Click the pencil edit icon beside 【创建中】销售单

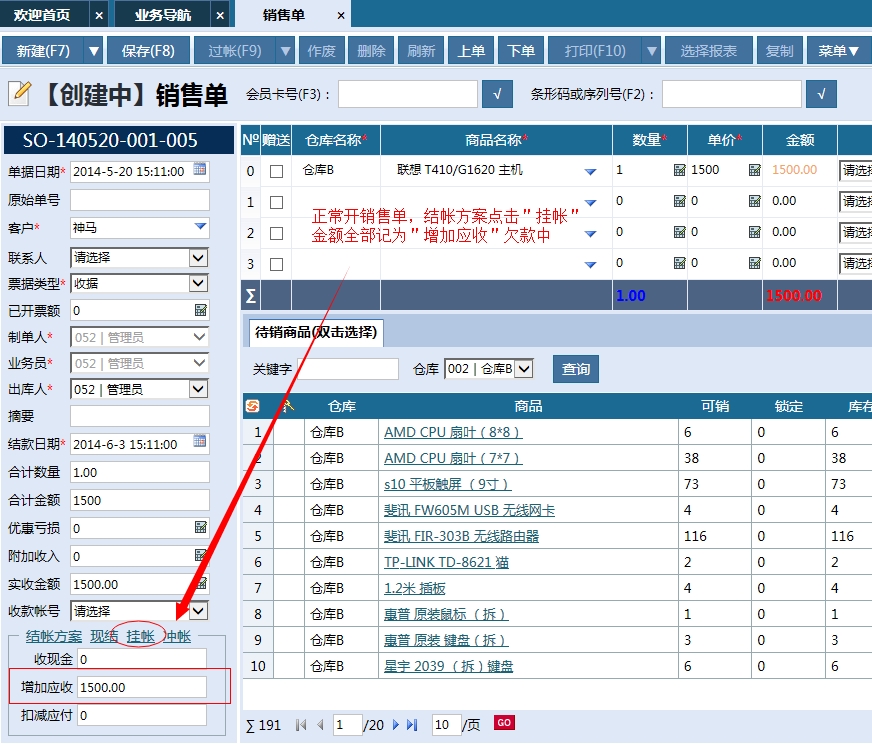tap(20, 92)
